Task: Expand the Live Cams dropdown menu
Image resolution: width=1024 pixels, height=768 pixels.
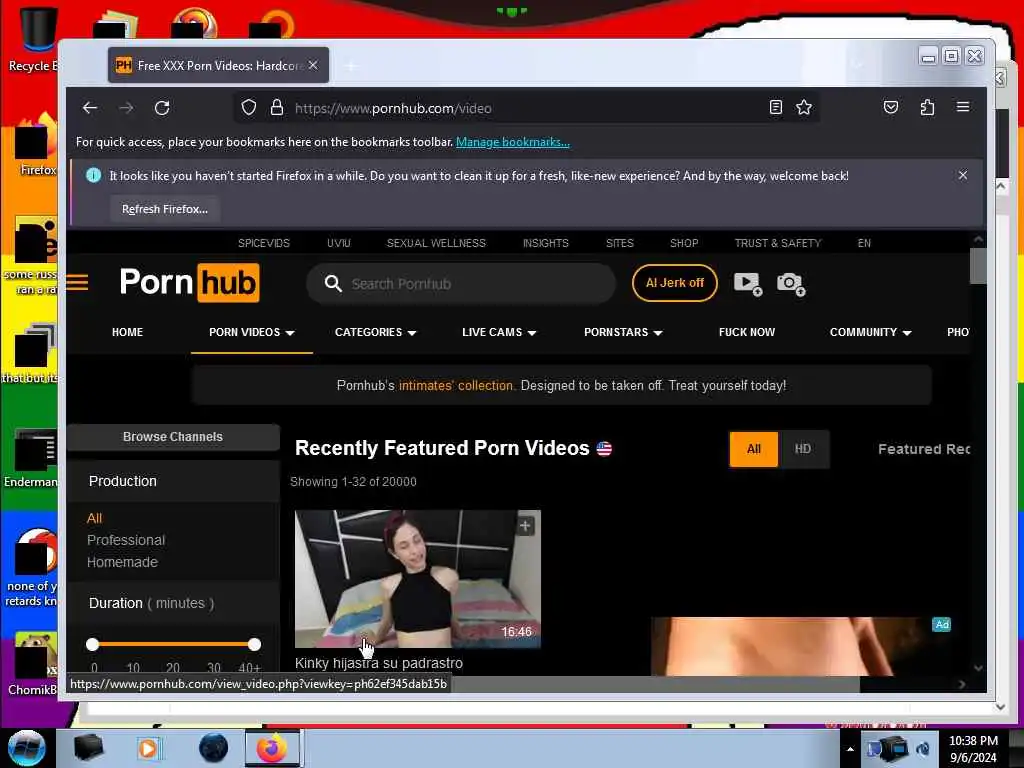Action: coord(499,332)
